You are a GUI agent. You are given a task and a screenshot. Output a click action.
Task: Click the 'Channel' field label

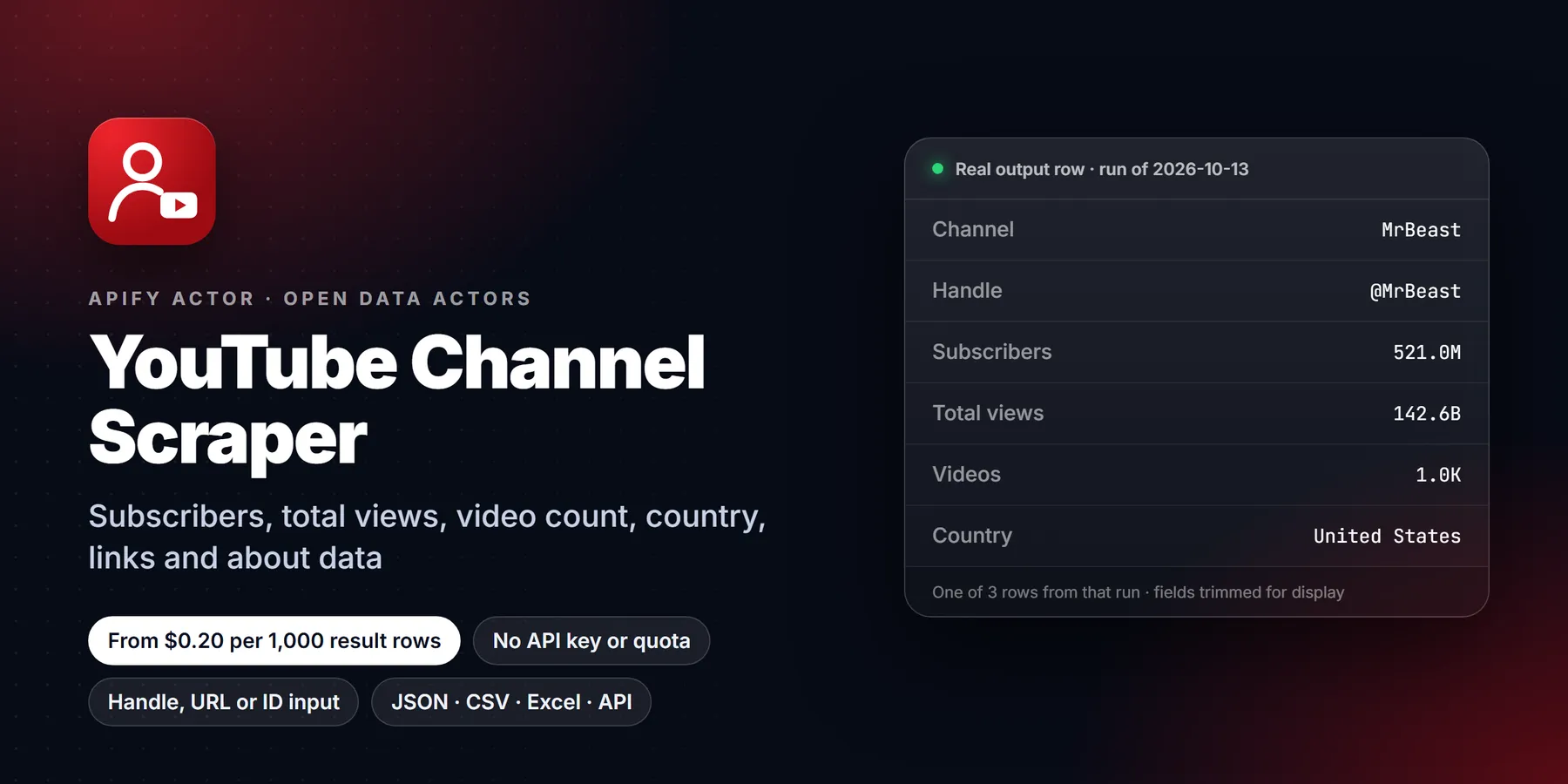tap(973, 229)
